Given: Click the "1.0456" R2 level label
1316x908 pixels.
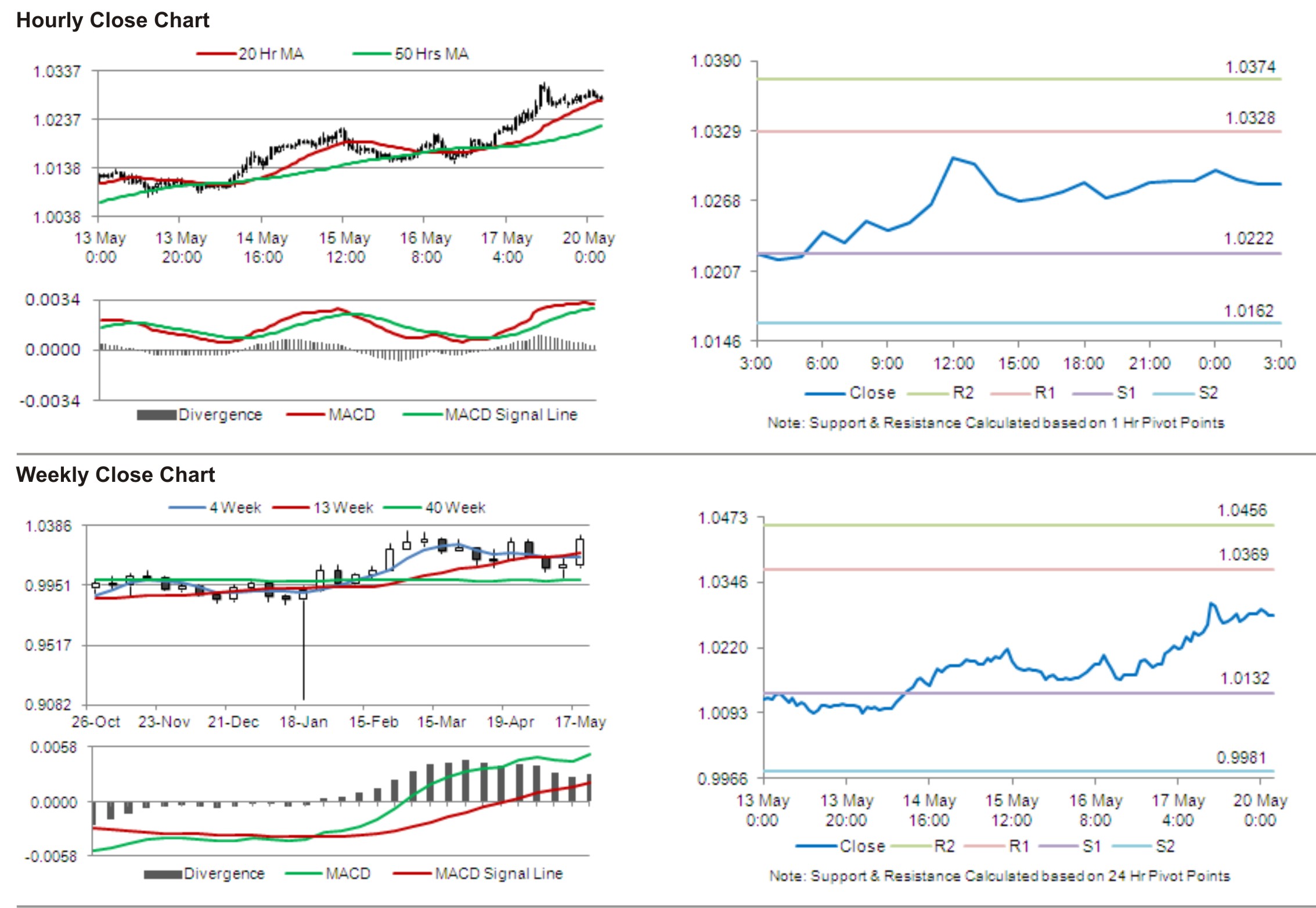Looking at the screenshot, I should tap(1242, 511).
